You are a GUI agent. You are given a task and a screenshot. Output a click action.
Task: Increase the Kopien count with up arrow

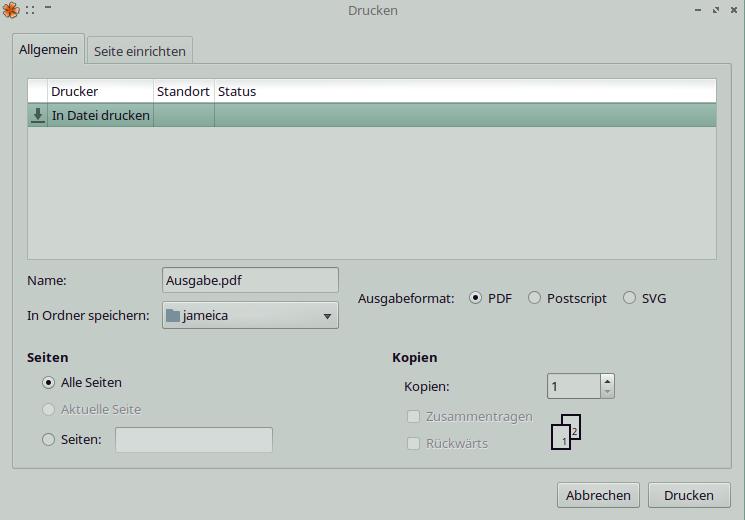(608, 380)
